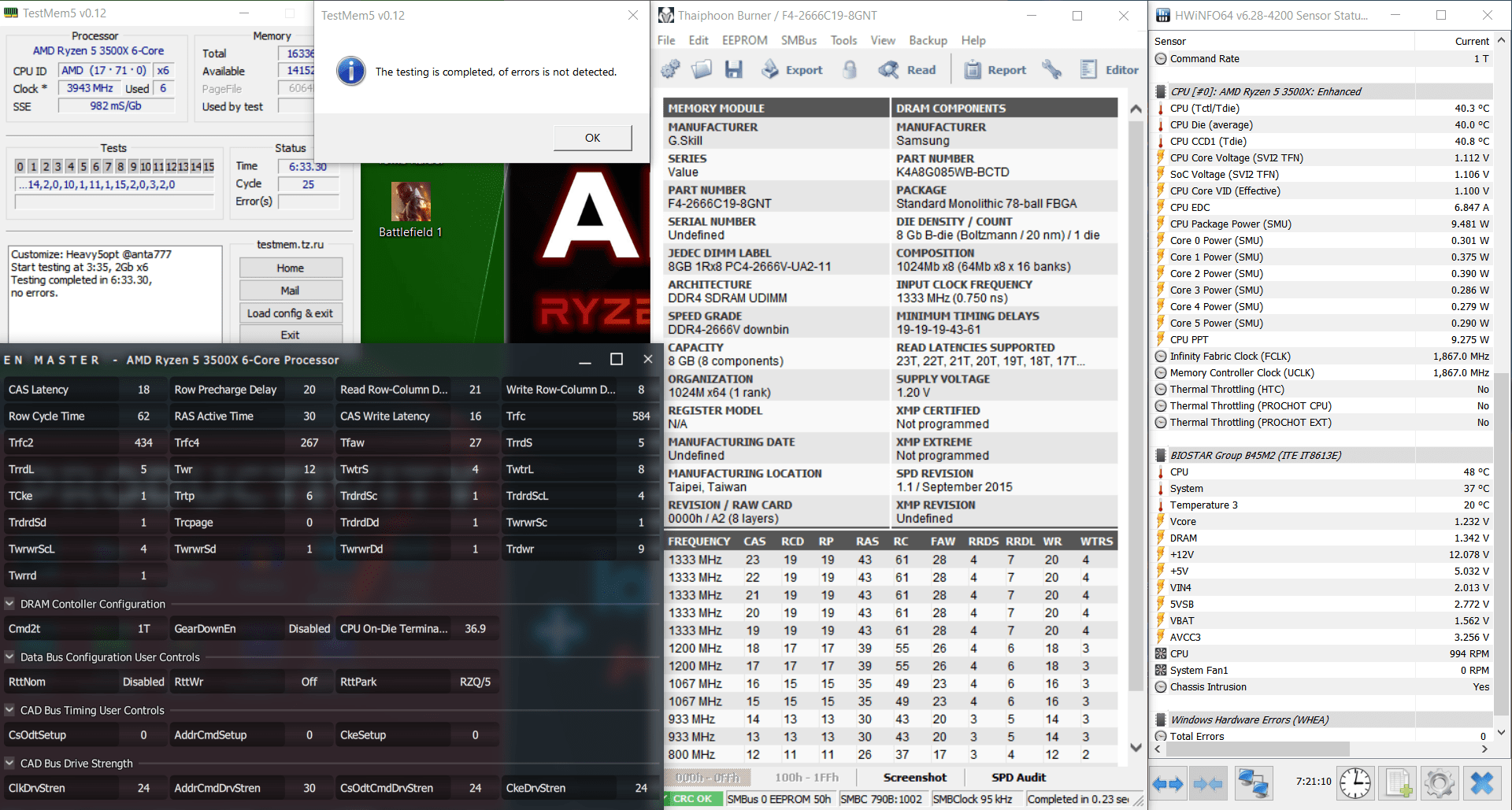
Task: Open the View menu in Thaiphoon Burner
Action: [x=883, y=40]
